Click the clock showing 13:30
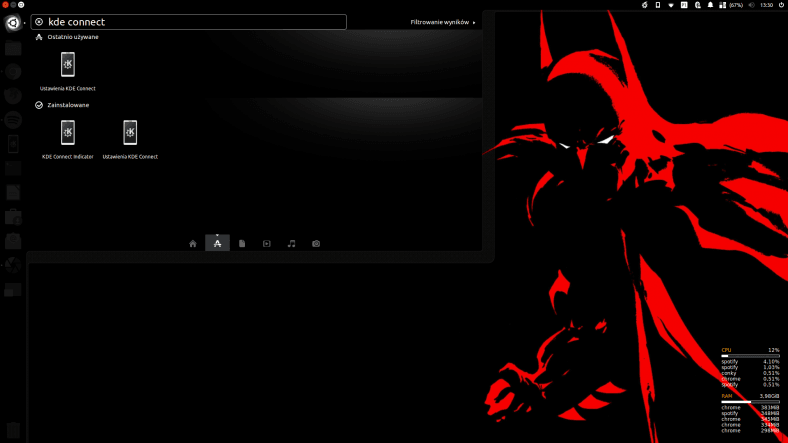The image size is (788, 443). (x=766, y=5)
